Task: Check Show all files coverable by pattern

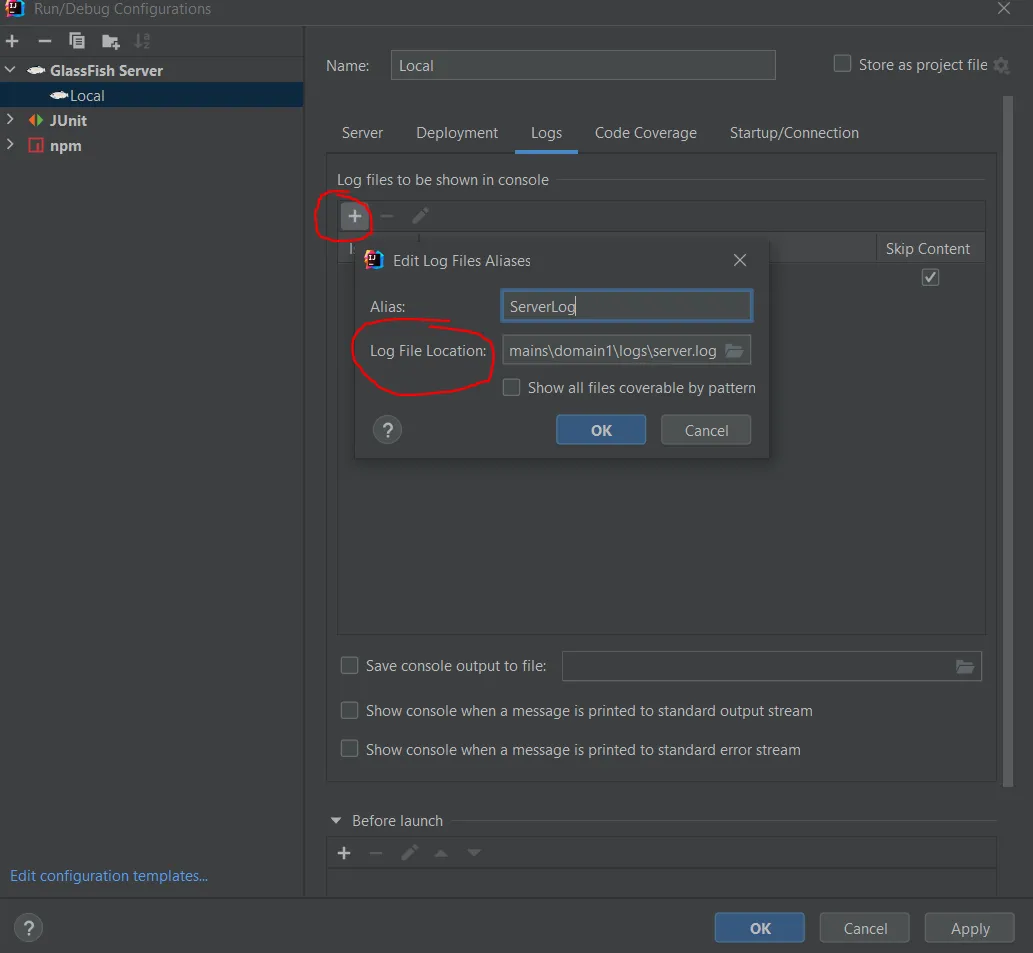Action: pyautogui.click(x=511, y=387)
